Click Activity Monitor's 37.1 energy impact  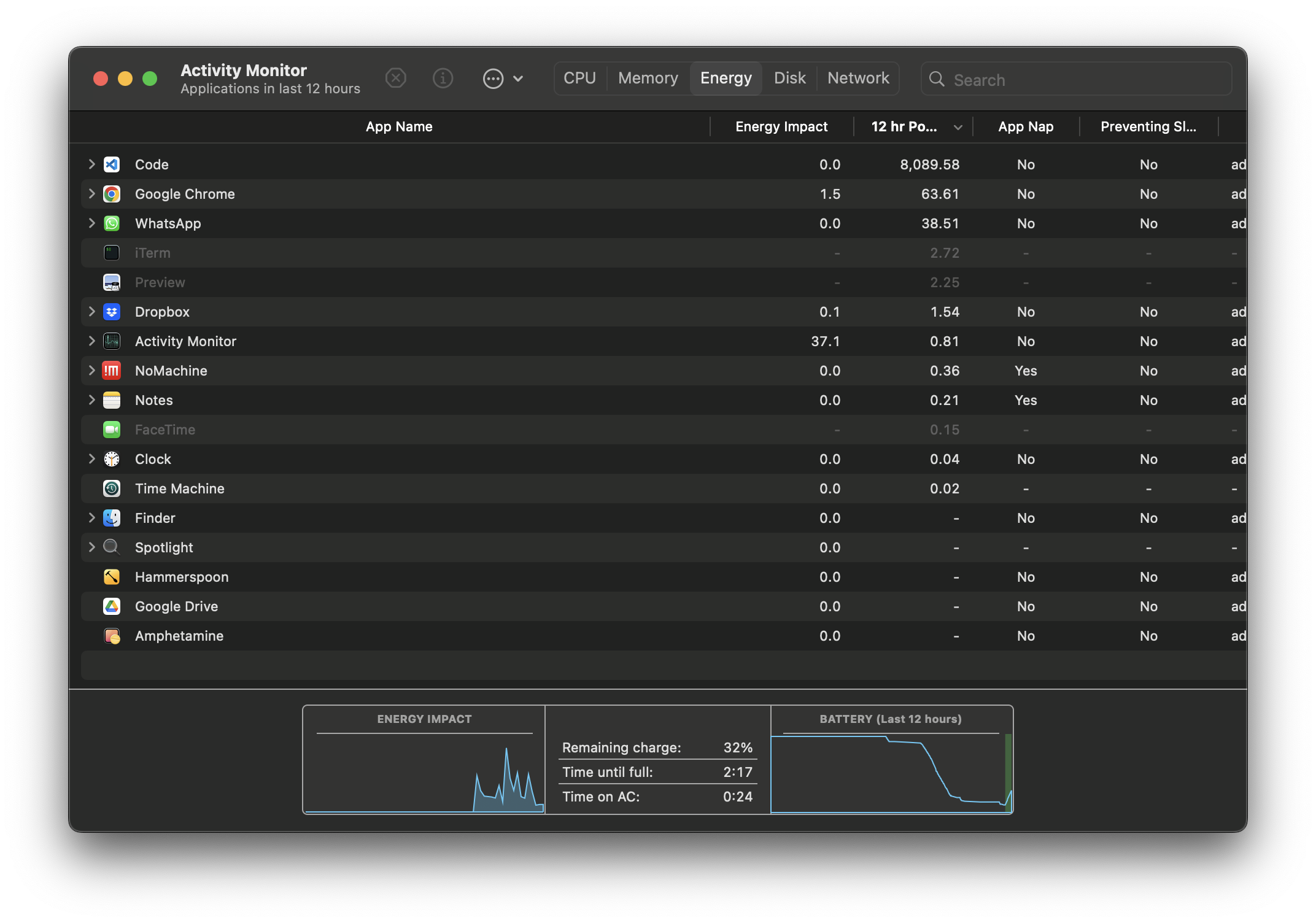[x=825, y=341]
